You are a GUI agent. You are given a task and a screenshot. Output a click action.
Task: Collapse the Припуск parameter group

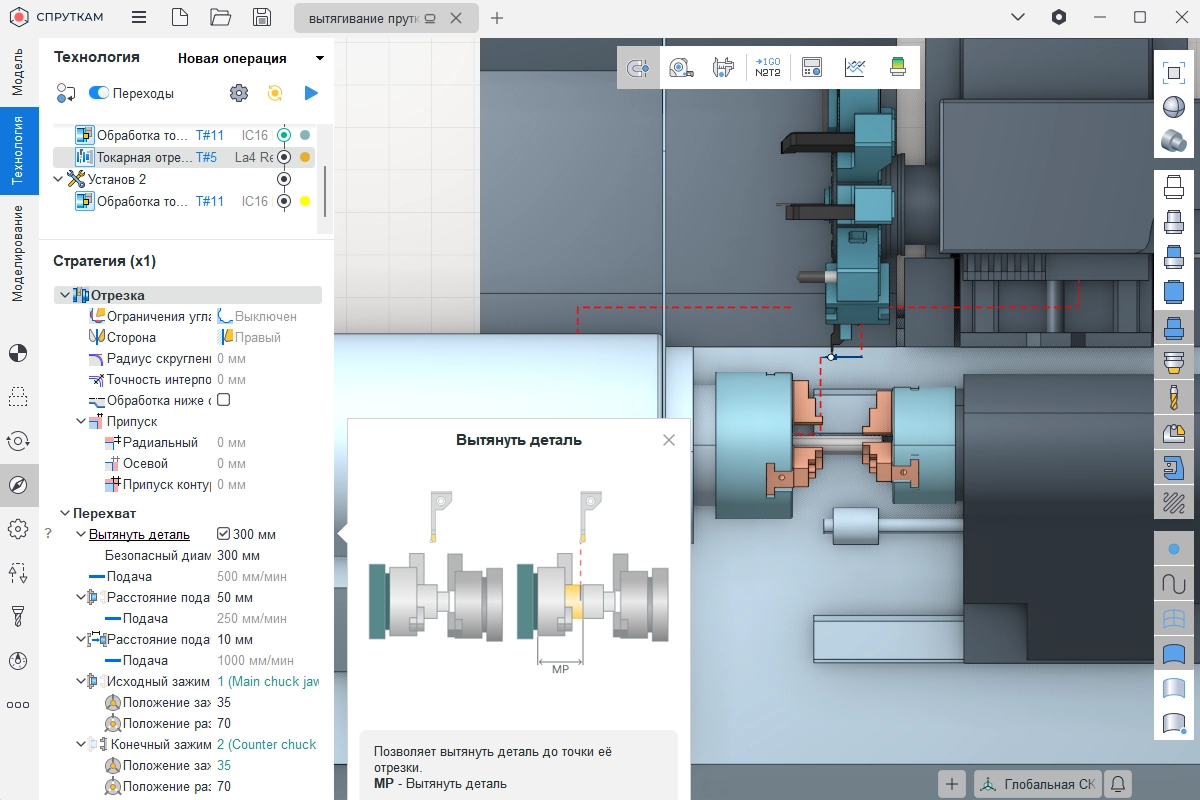pos(81,422)
